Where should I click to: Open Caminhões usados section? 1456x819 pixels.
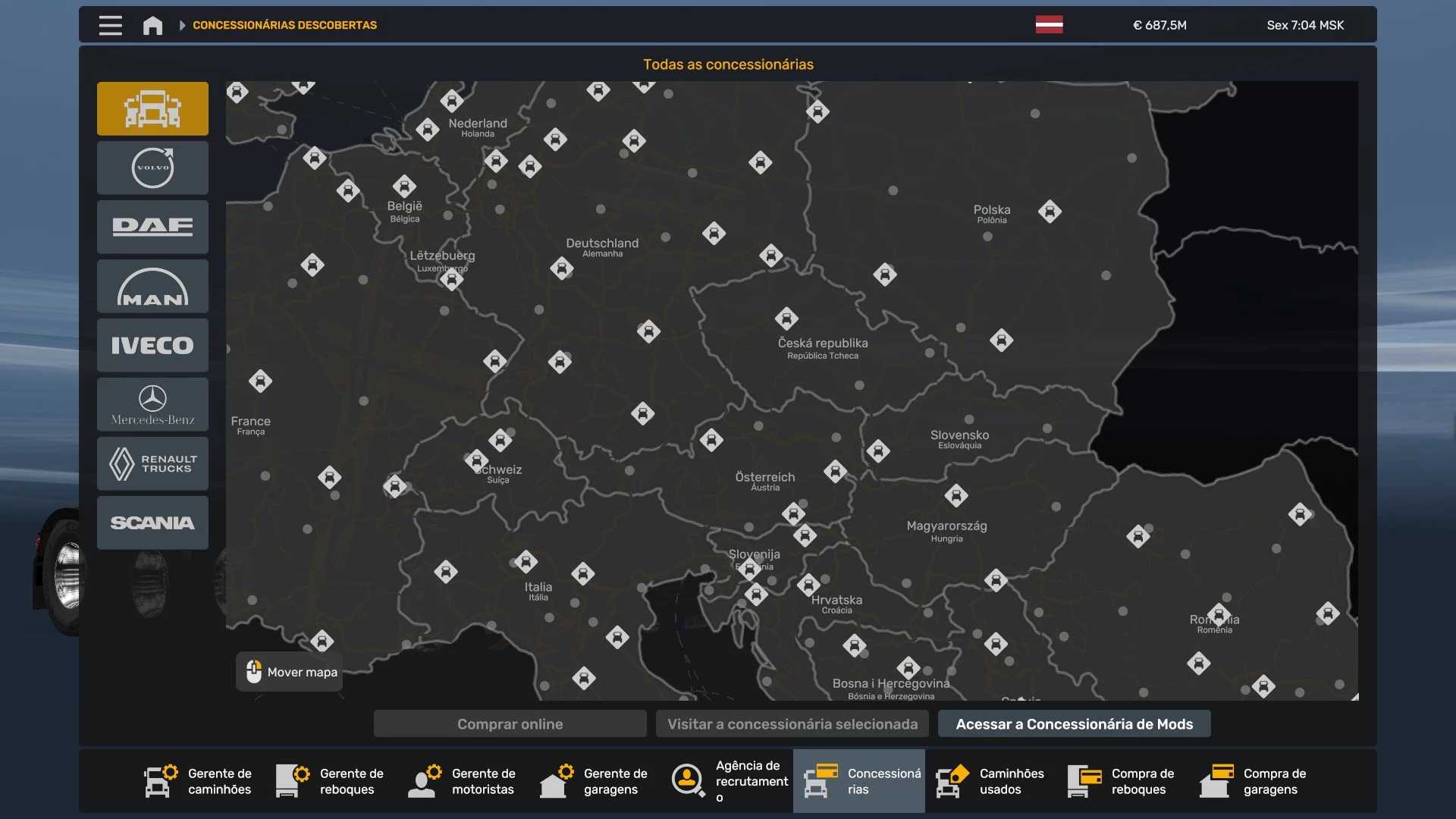(x=990, y=781)
